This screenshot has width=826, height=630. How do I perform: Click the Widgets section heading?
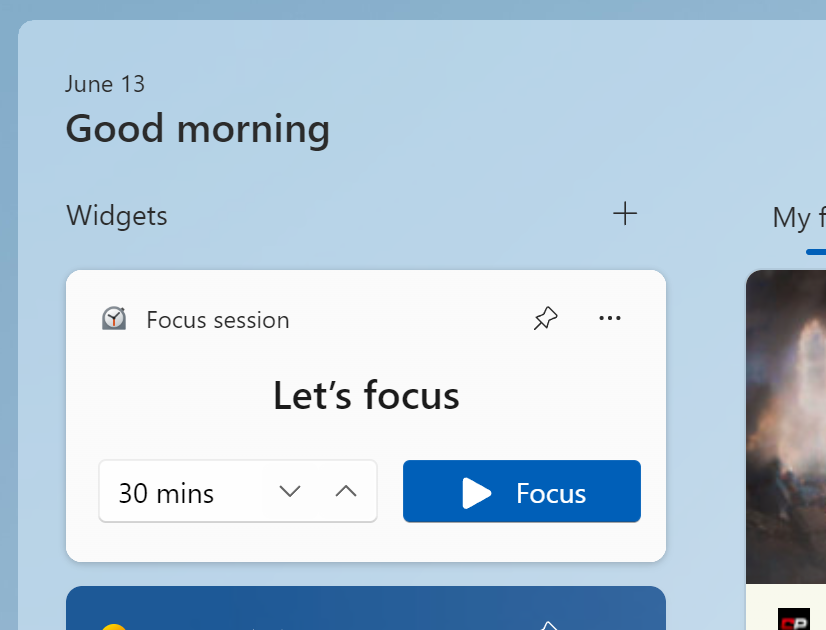click(x=117, y=215)
